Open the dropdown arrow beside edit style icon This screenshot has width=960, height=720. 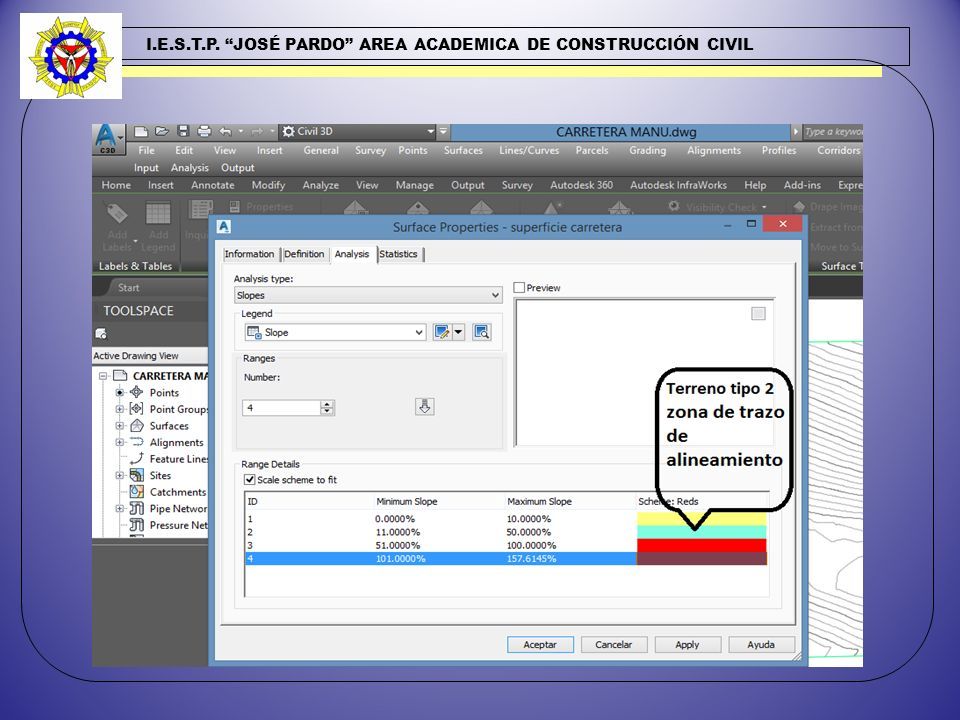click(458, 332)
